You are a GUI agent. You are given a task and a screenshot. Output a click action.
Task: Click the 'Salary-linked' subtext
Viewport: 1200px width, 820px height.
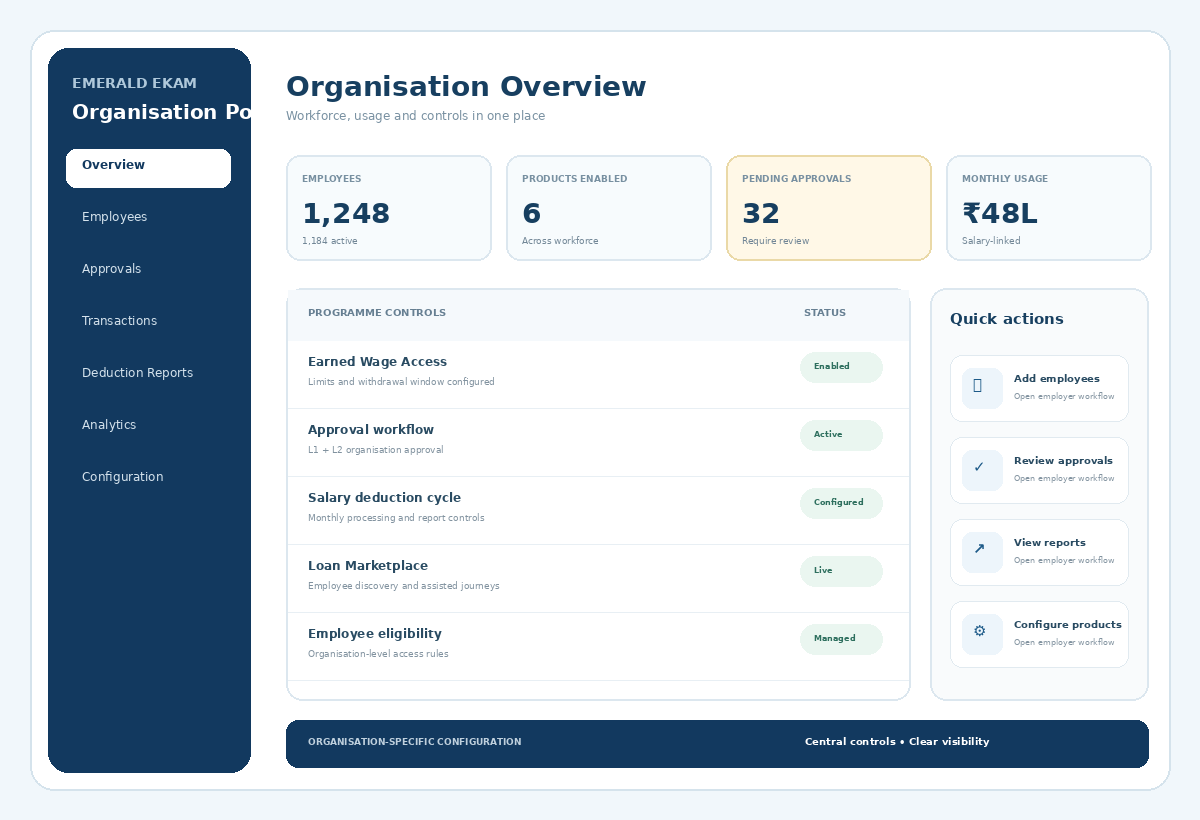pos(991,241)
